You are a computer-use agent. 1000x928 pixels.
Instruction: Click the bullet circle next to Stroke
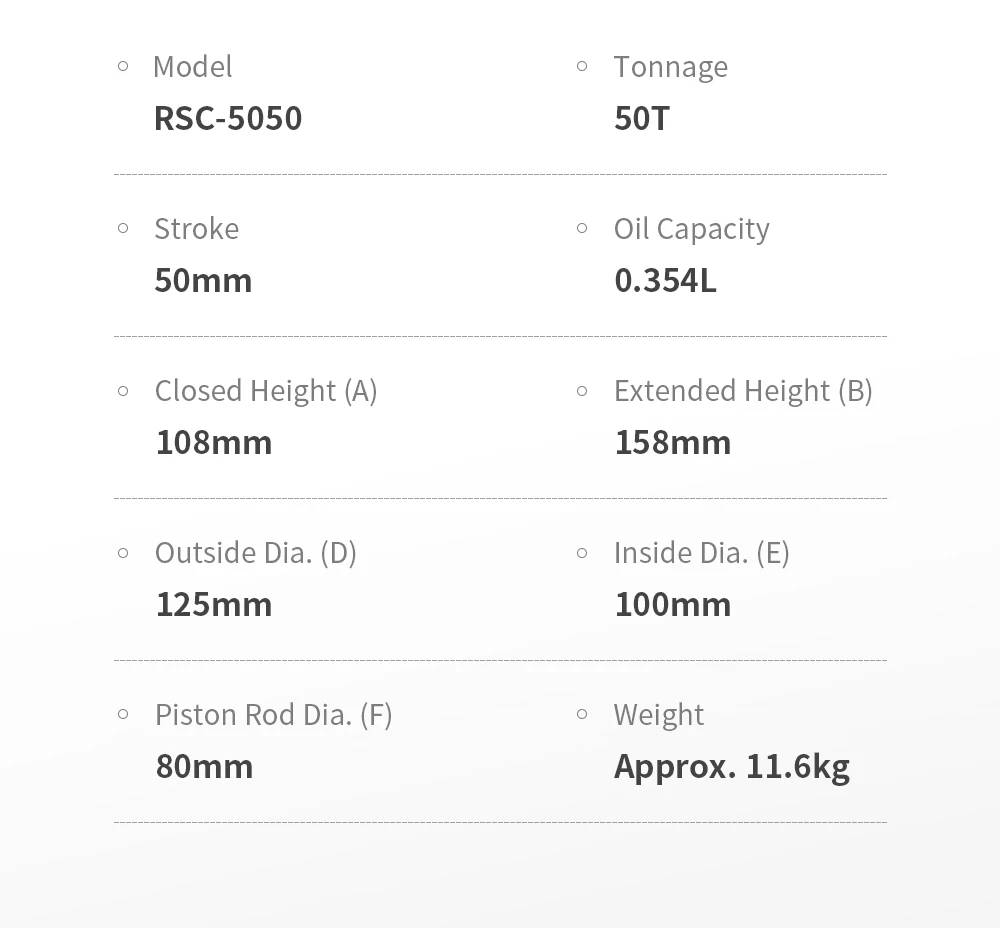coord(123,228)
